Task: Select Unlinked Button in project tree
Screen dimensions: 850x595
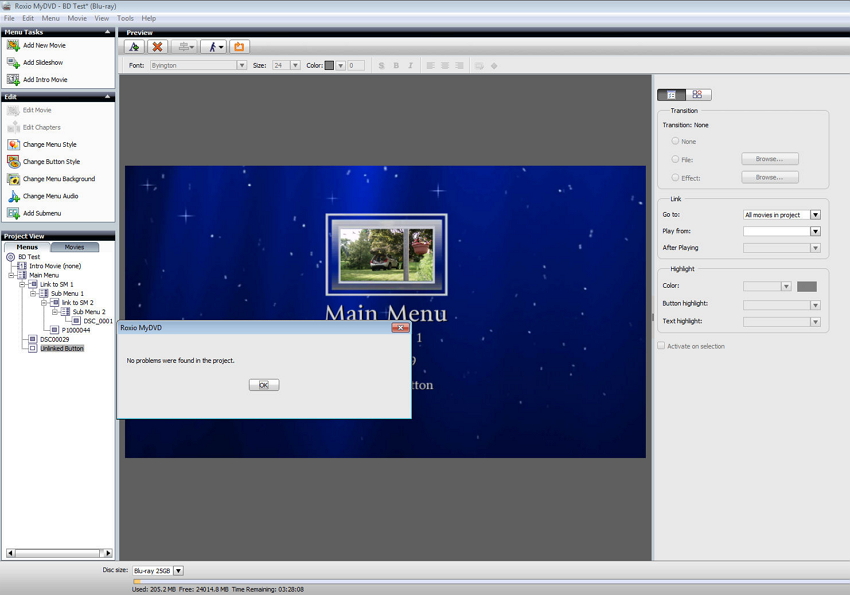Action: [62, 348]
